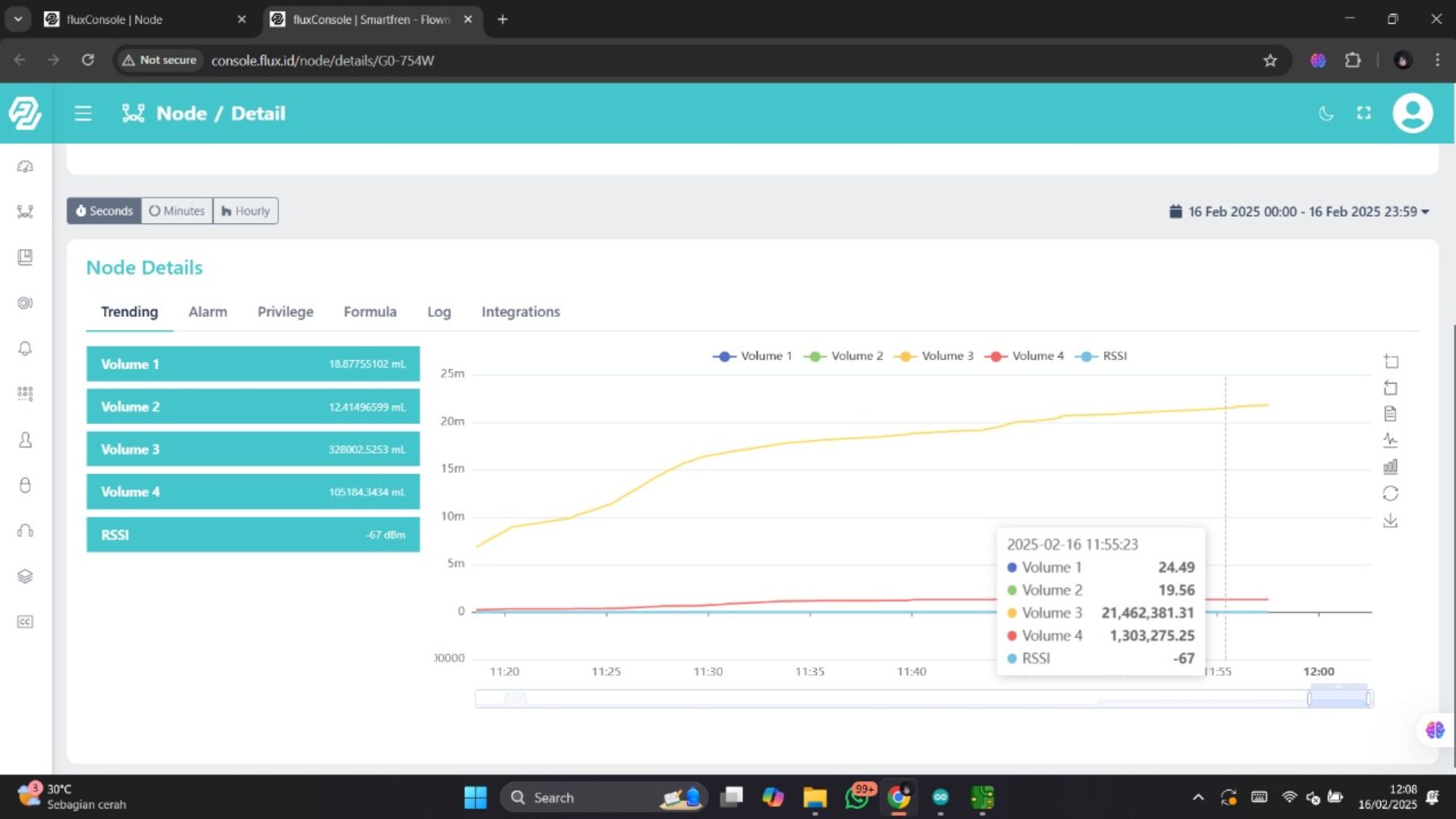Select the RSSI value card
The width and height of the screenshot is (1456, 819).
pyautogui.click(x=253, y=535)
